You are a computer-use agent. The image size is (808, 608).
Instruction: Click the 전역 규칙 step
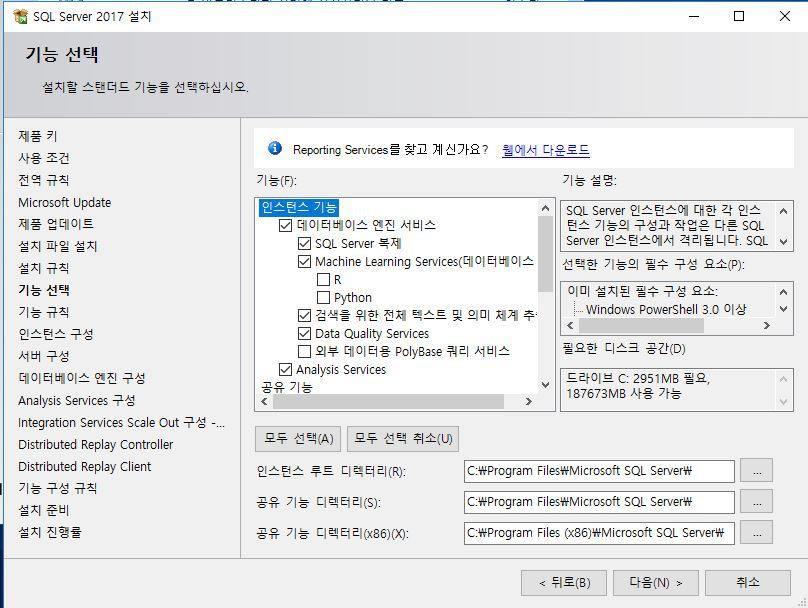(44, 180)
